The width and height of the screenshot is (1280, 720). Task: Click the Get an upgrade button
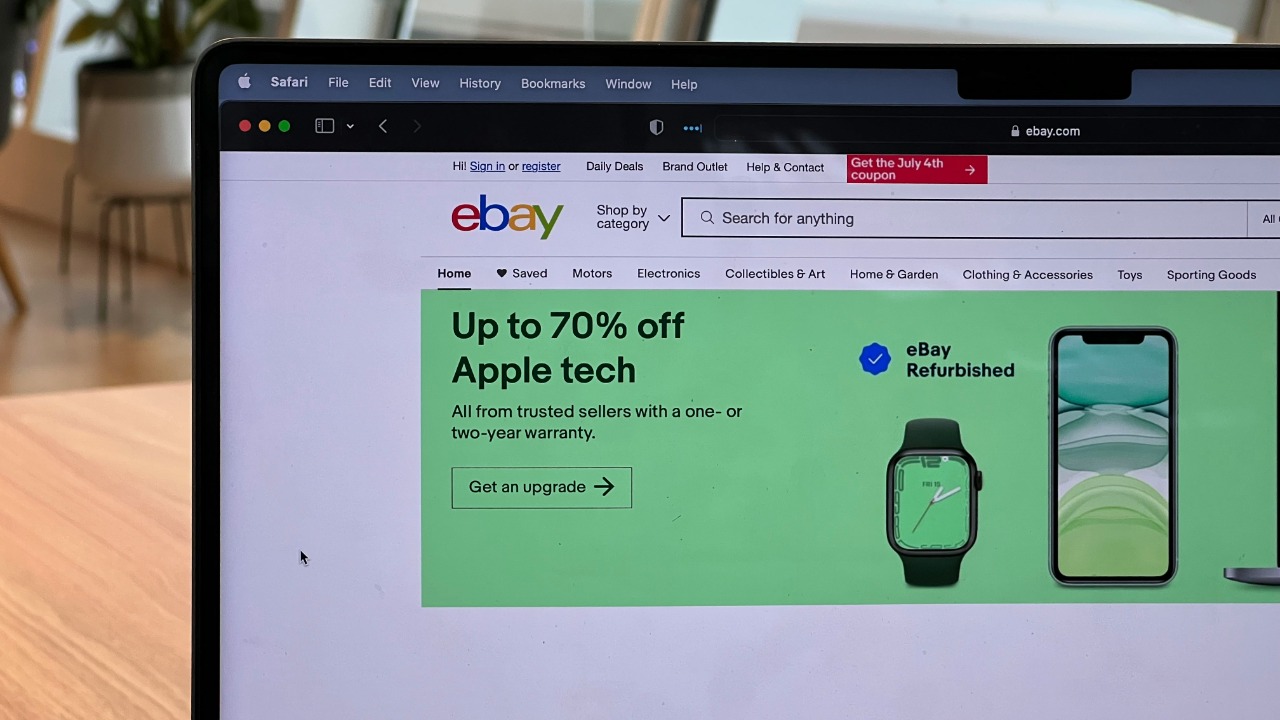point(541,487)
